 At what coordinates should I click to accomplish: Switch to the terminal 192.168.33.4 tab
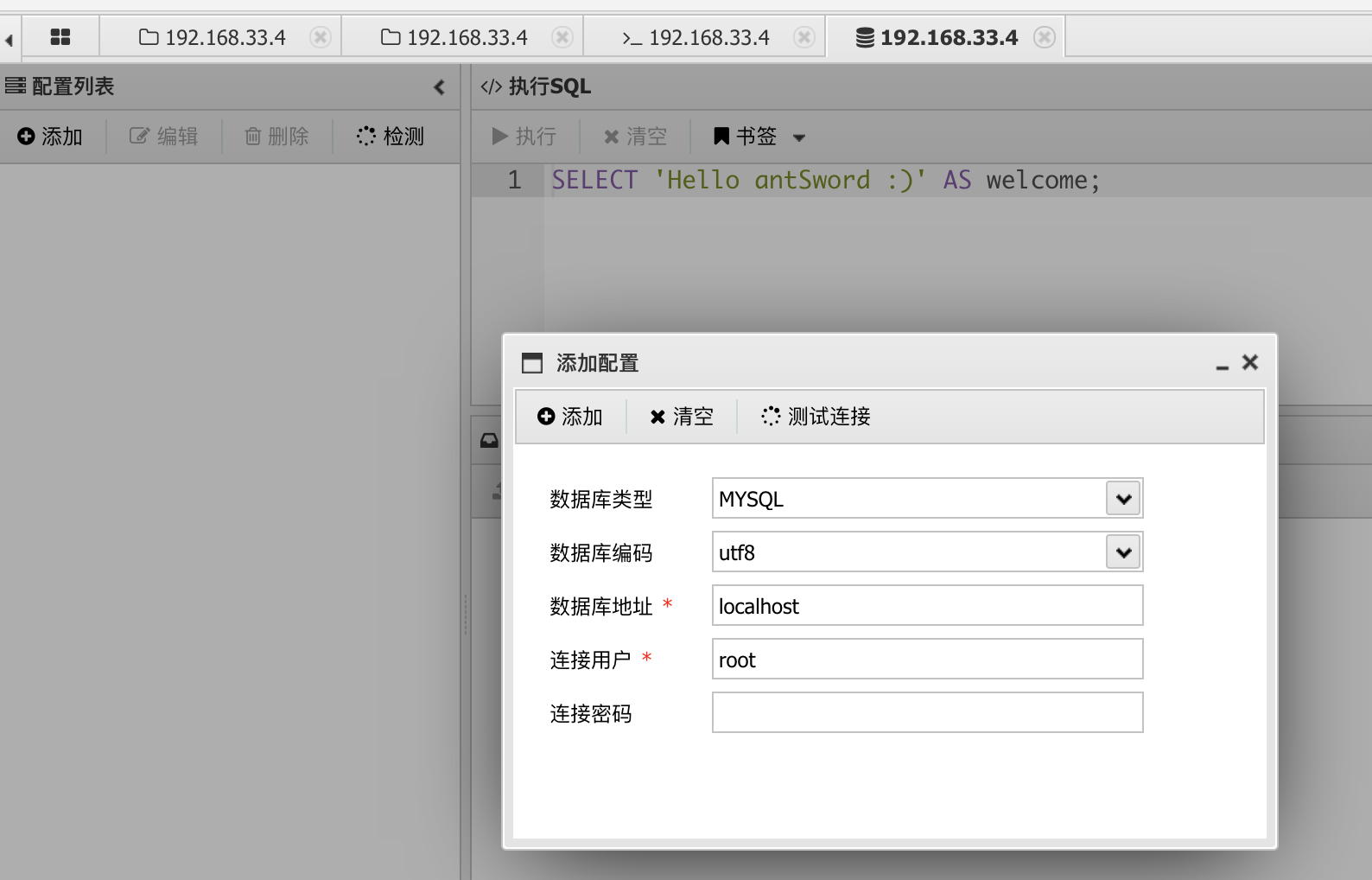(696, 38)
